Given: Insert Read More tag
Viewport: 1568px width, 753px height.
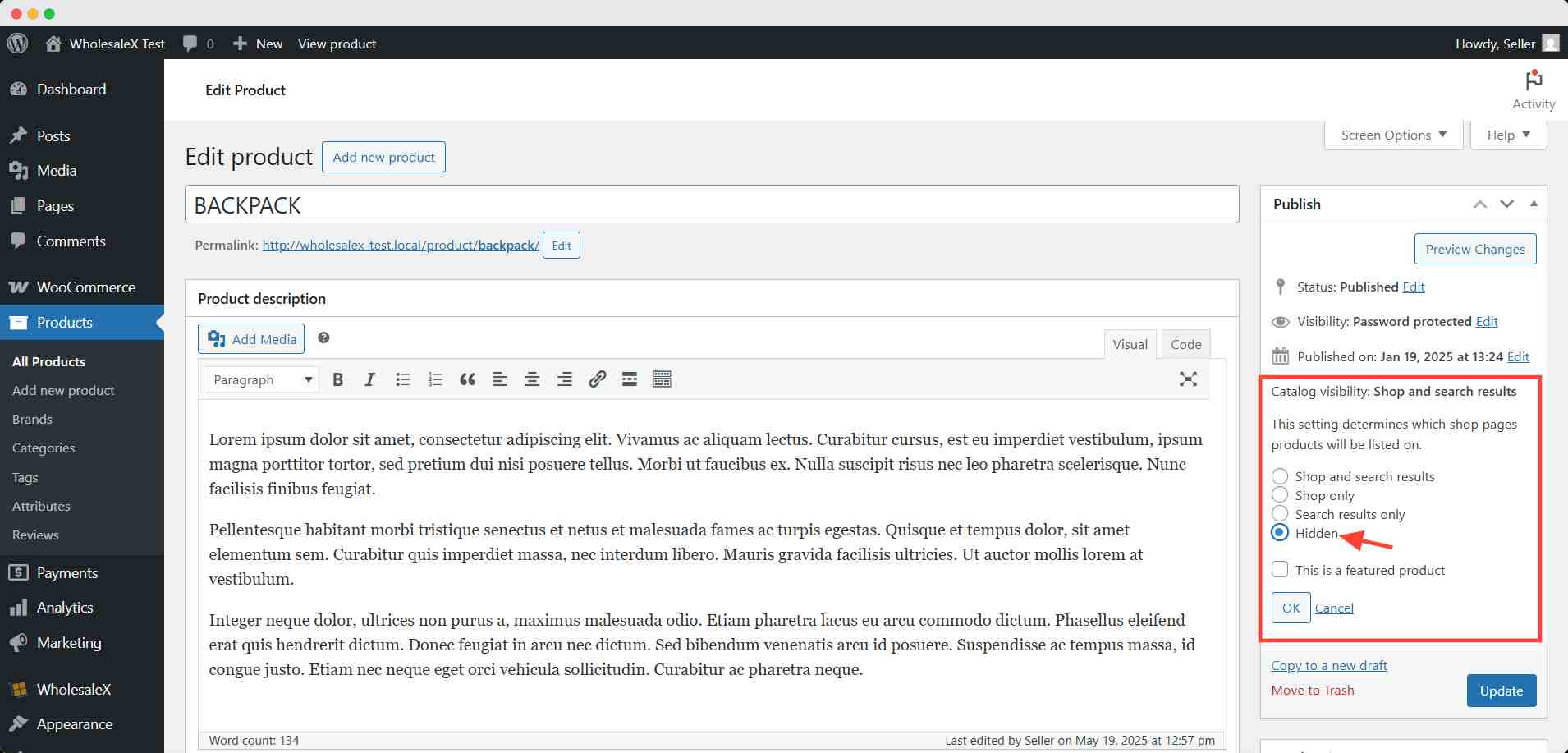Looking at the screenshot, I should coord(629,379).
